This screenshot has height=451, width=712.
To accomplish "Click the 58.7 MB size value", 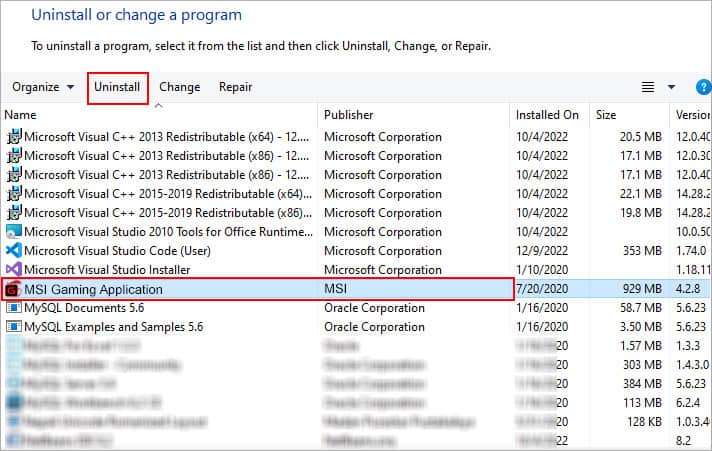I will coord(641,308).
